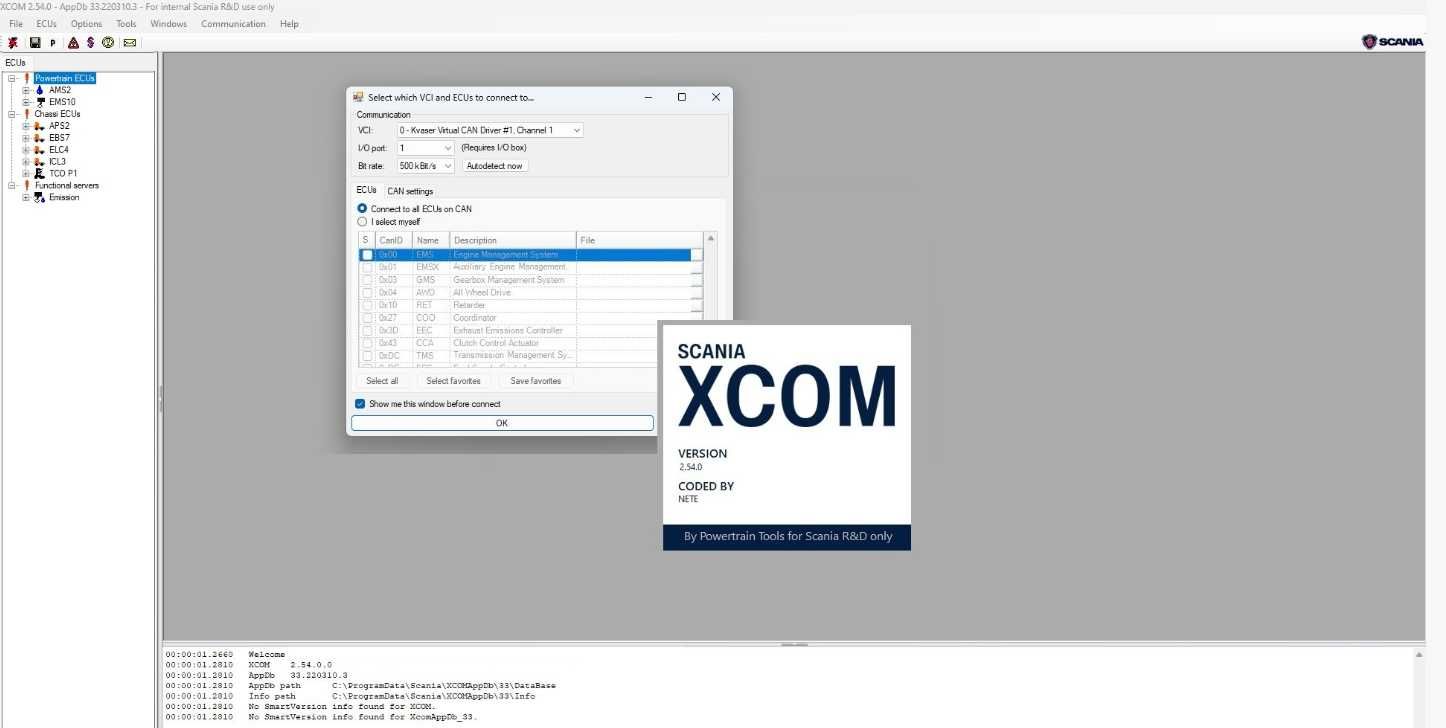
Task: Choose the I select myself option
Action: coord(363,222)
